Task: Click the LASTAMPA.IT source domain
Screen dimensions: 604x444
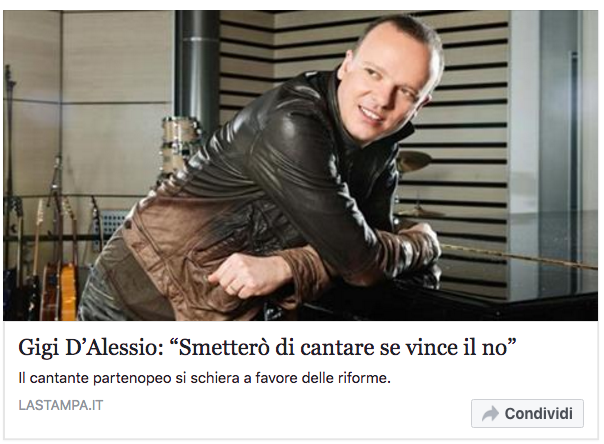Action: point(61,405)
